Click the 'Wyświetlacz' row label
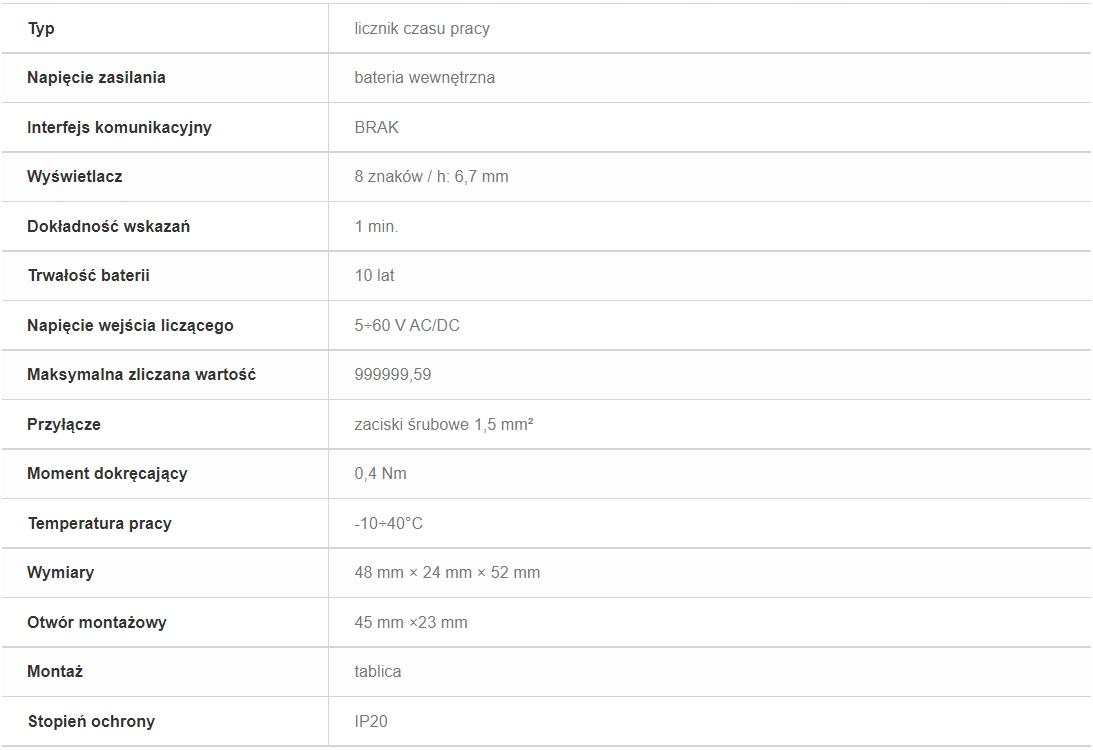This screenshot has width=1093, height=750. [x=75, y=177]
